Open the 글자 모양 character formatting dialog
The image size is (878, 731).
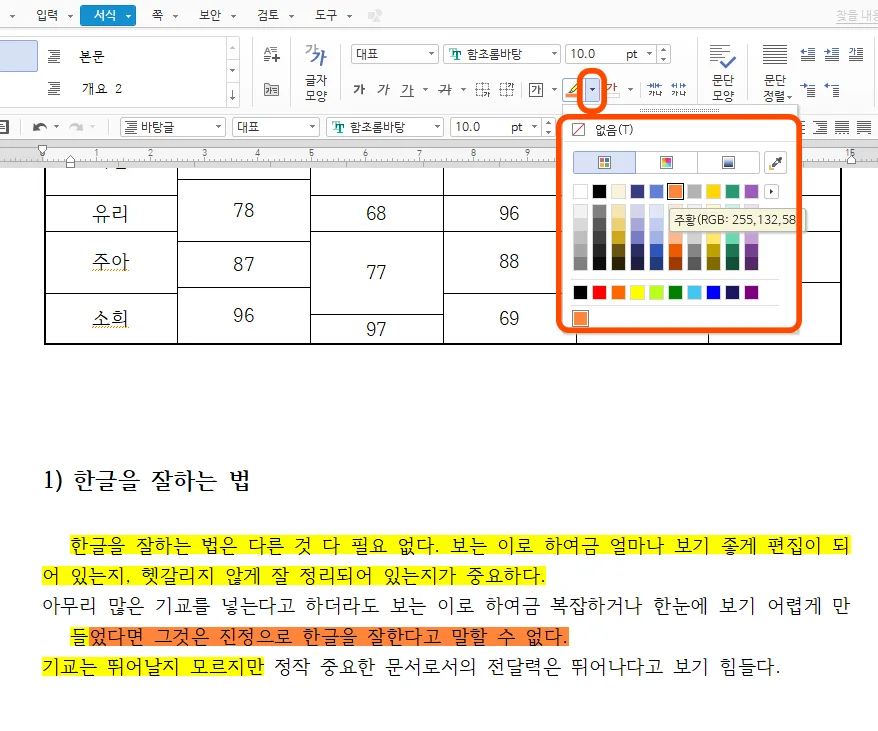[313, 70]
